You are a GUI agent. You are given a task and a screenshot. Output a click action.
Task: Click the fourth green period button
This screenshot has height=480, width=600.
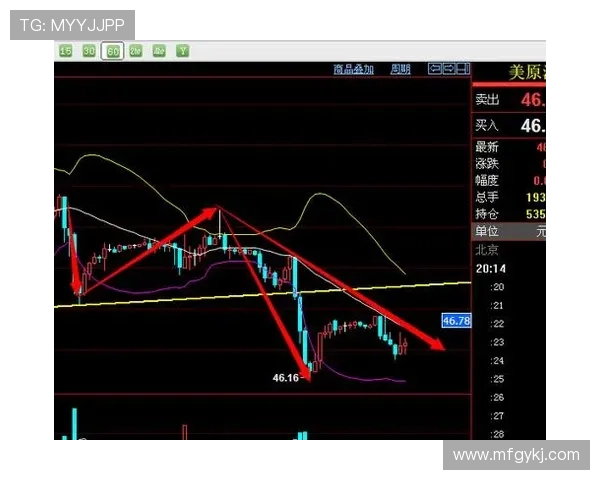[x=135, y=50]
